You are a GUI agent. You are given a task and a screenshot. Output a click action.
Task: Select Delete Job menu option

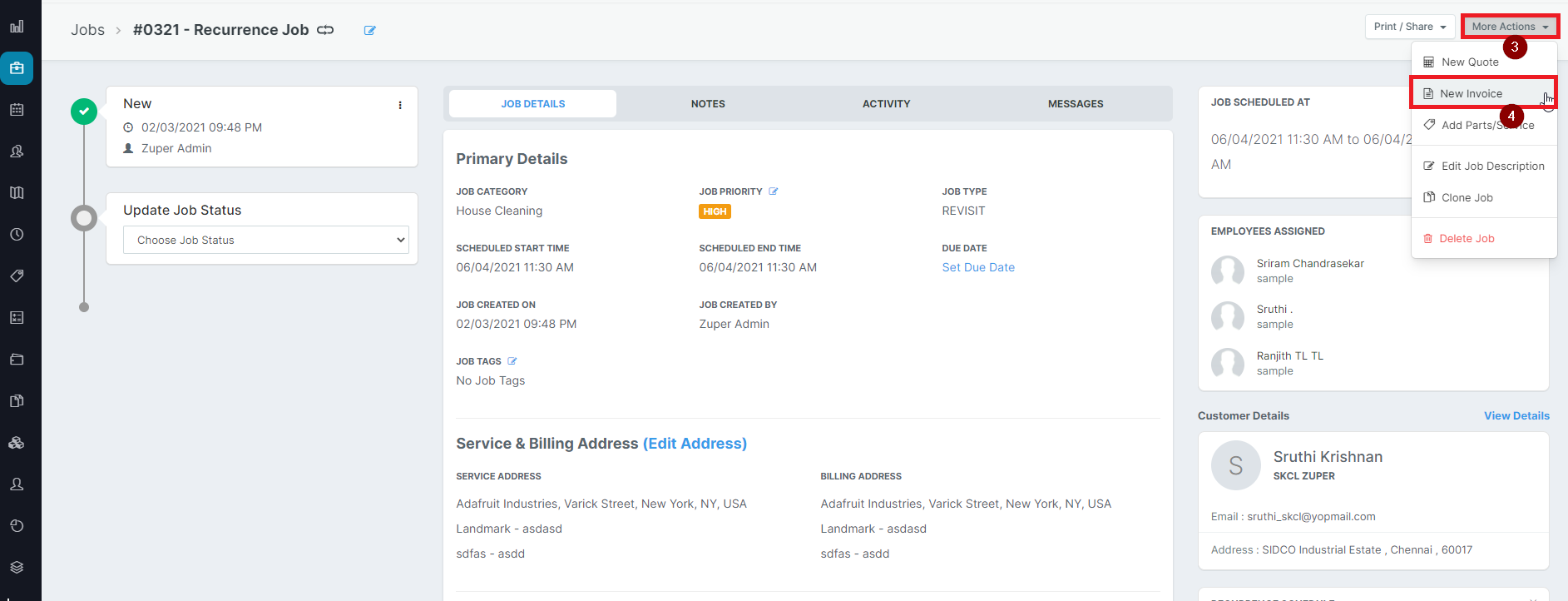point(1466,239)
